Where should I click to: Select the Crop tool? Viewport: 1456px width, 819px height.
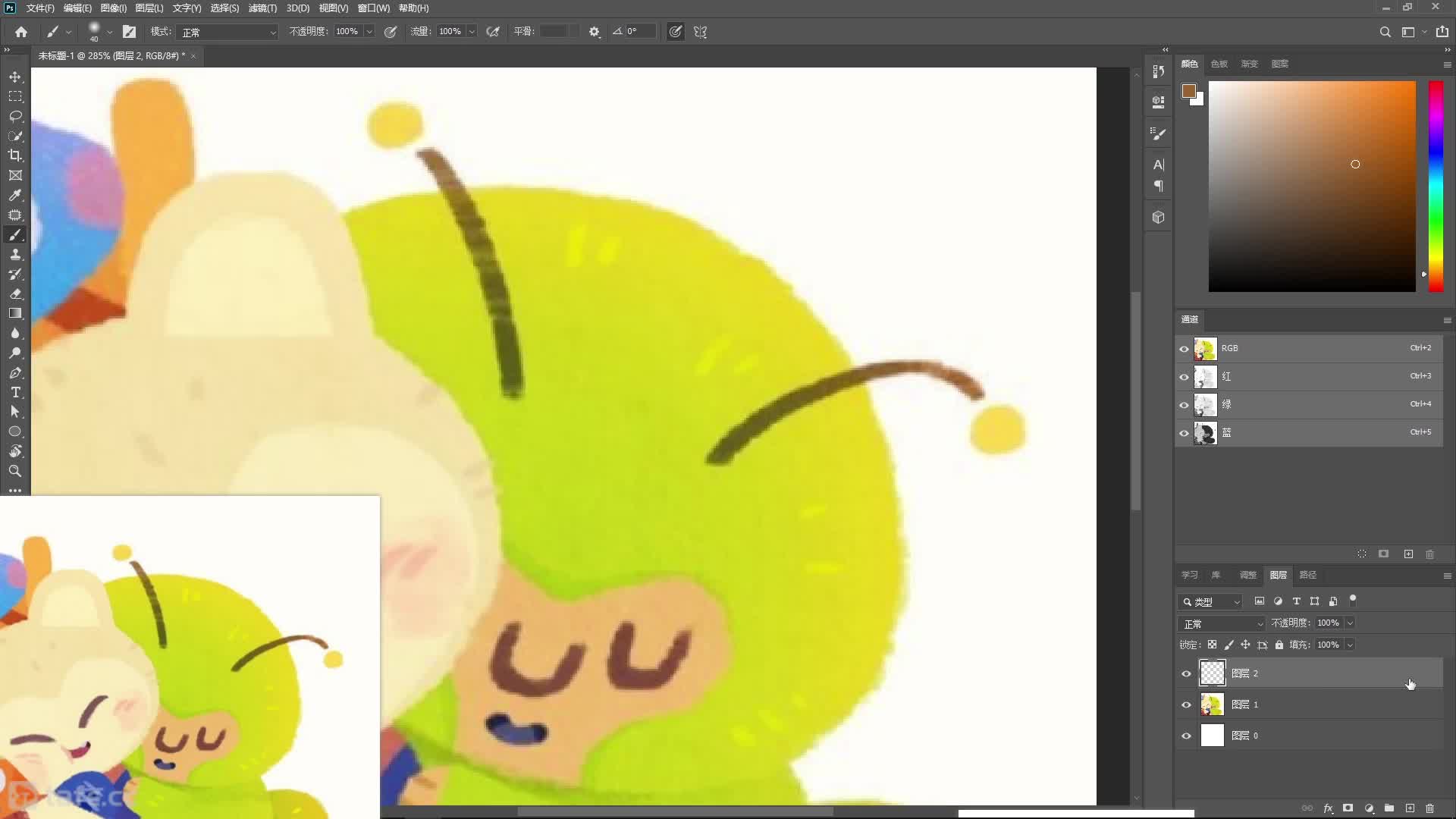(15, 155)
